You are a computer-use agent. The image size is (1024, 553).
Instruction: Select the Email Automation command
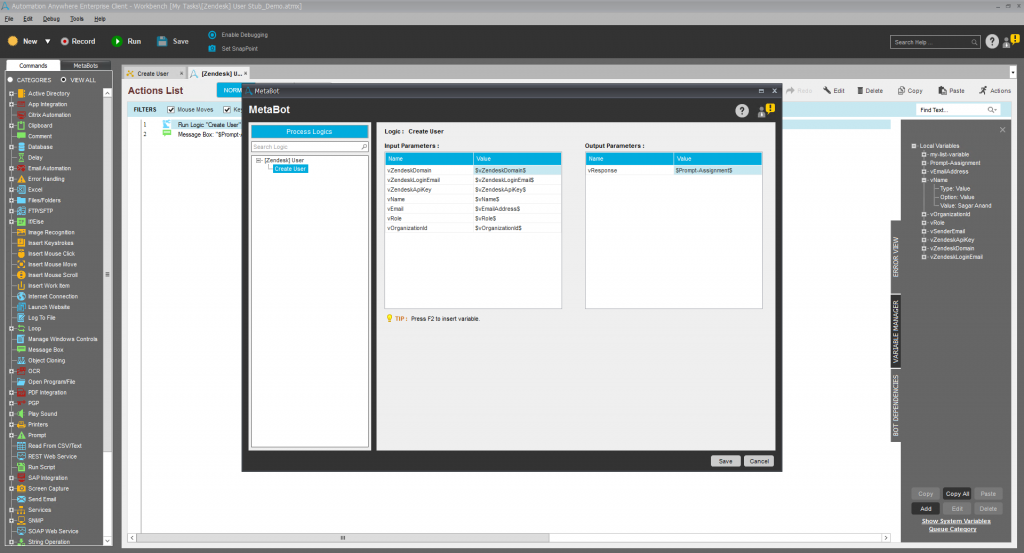49,168
